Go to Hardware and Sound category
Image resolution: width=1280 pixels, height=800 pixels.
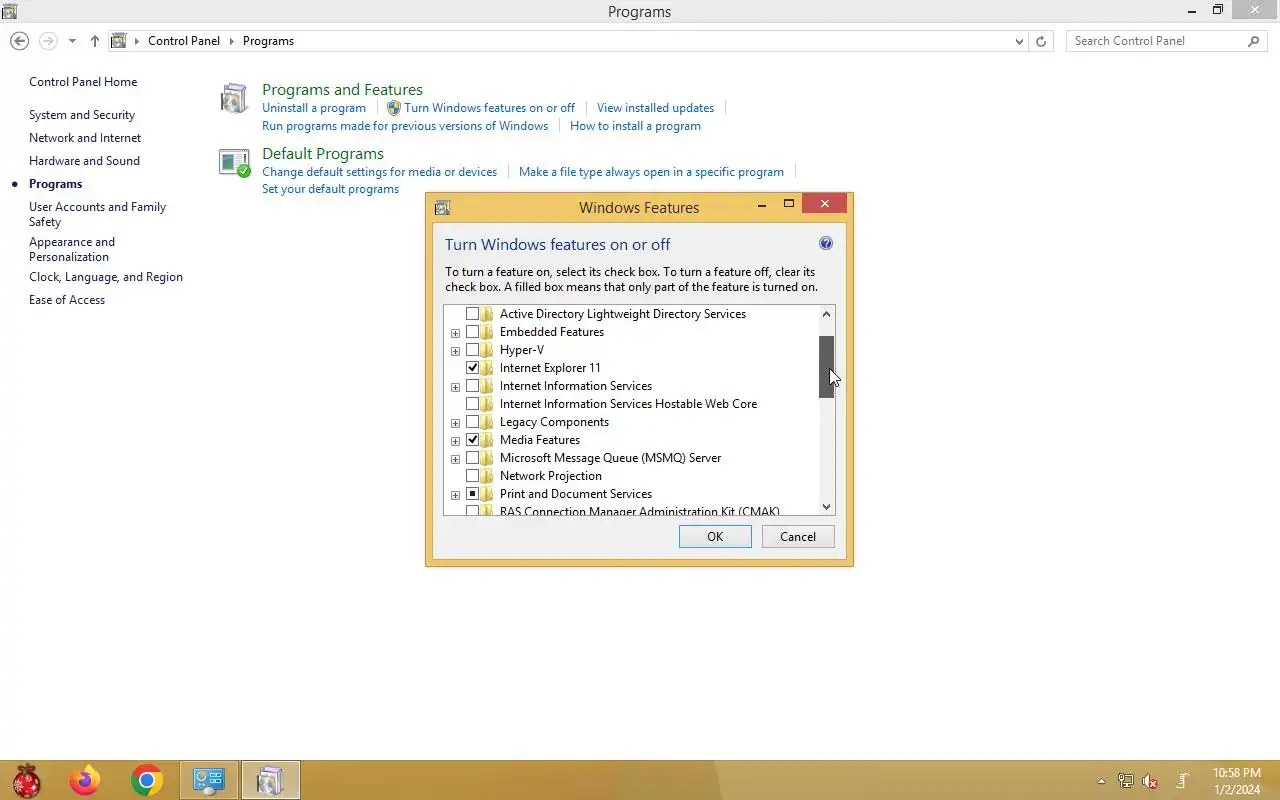pyautogui.click(x=84, y=161)
